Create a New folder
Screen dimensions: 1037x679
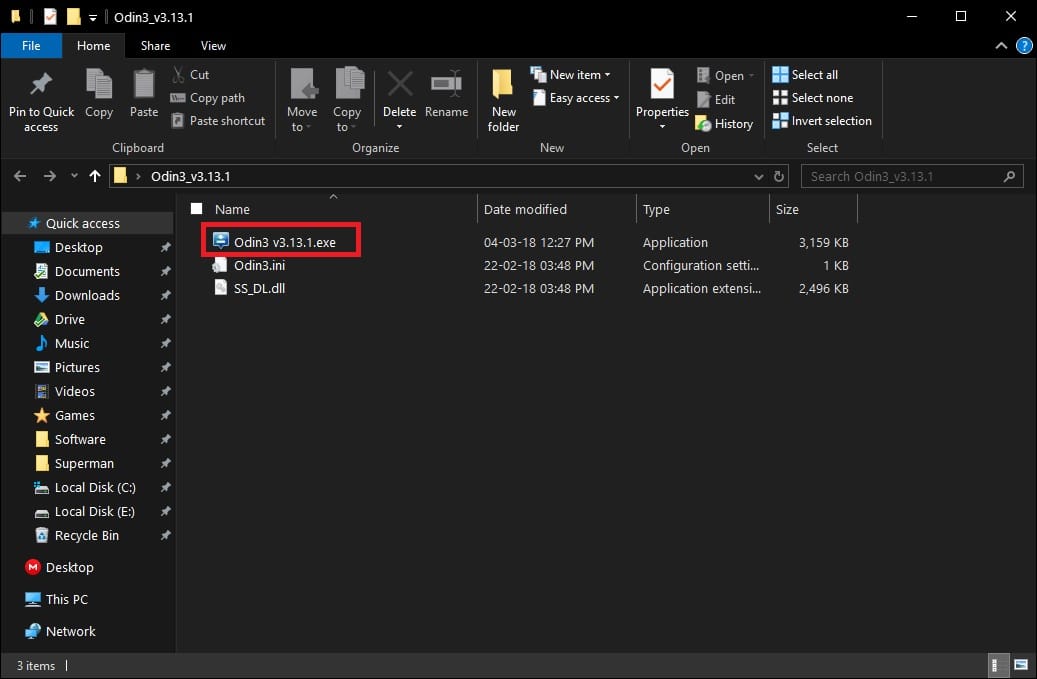coord(503,100)
